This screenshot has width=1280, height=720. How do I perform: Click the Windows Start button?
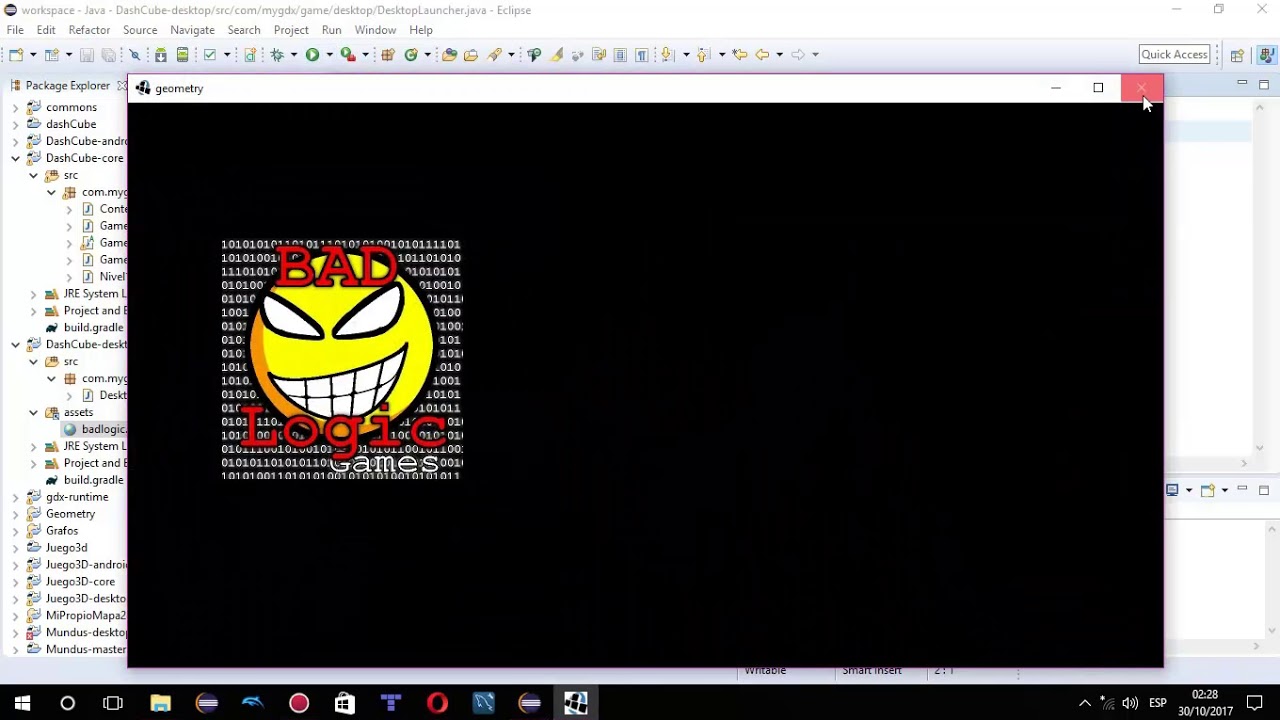[x=22, y=703]
